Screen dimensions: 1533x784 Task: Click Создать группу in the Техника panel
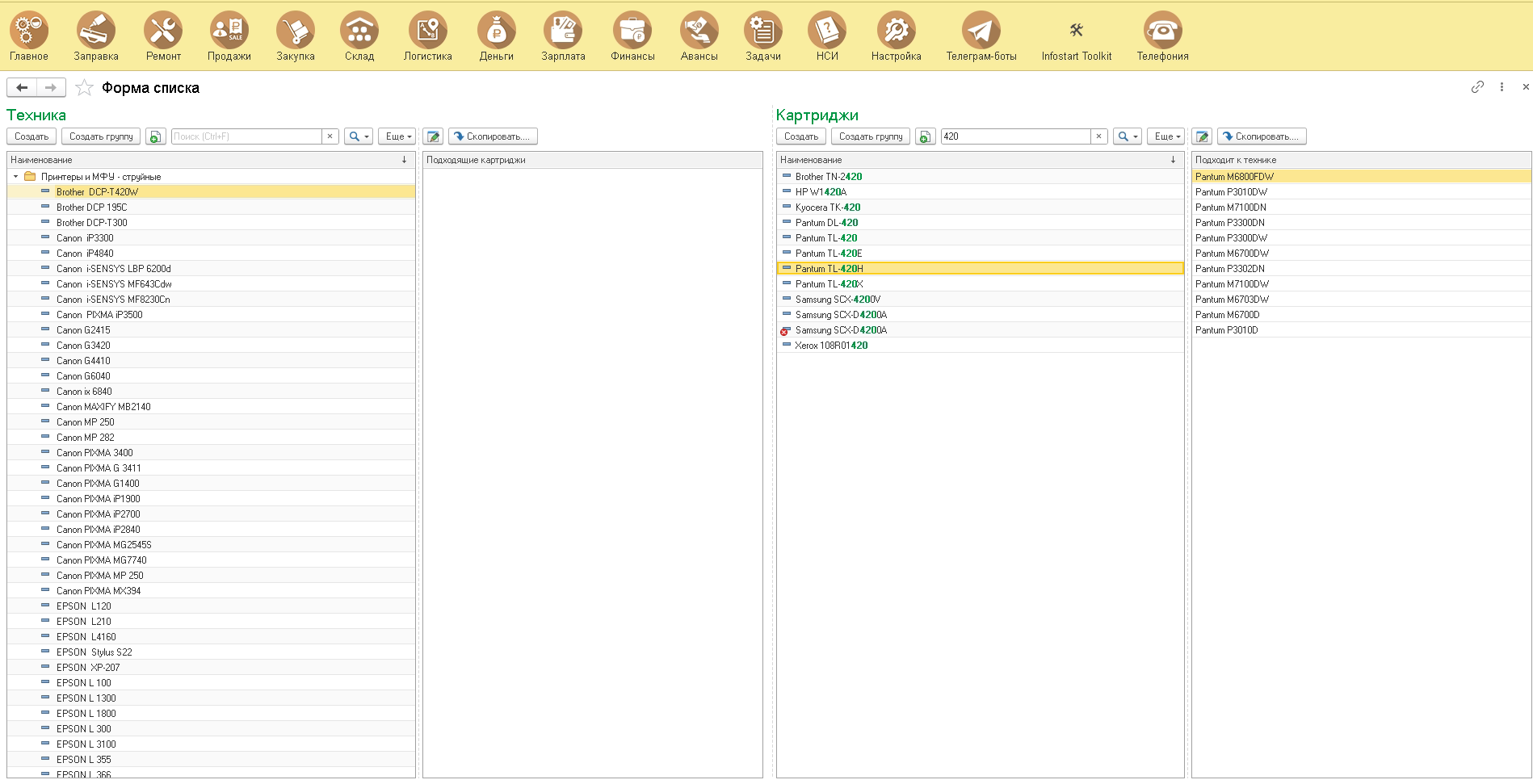101,136
